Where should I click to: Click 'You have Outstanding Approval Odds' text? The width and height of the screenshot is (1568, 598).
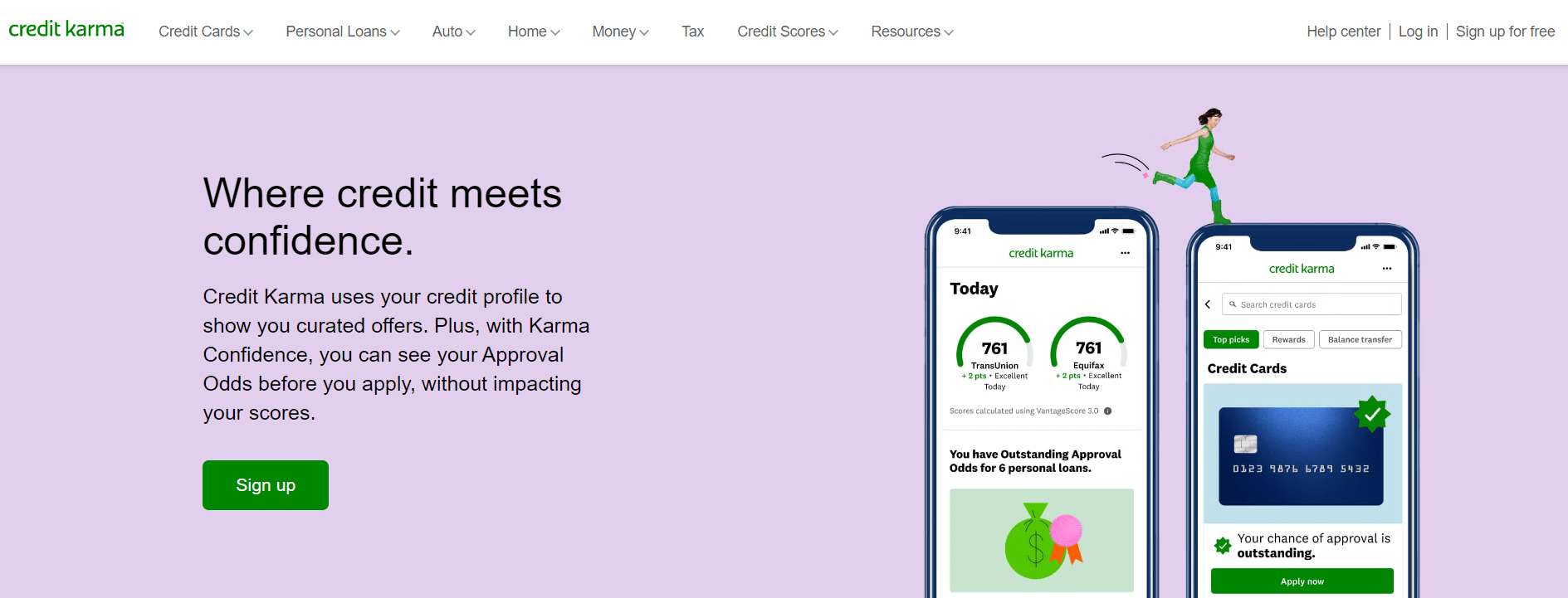tap(1035, 461)
